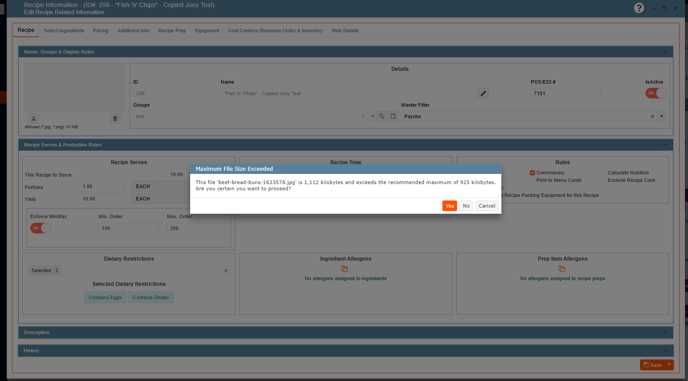Clear selected dietary restrictions with X

pyautogui.click(x=226, y=271)
